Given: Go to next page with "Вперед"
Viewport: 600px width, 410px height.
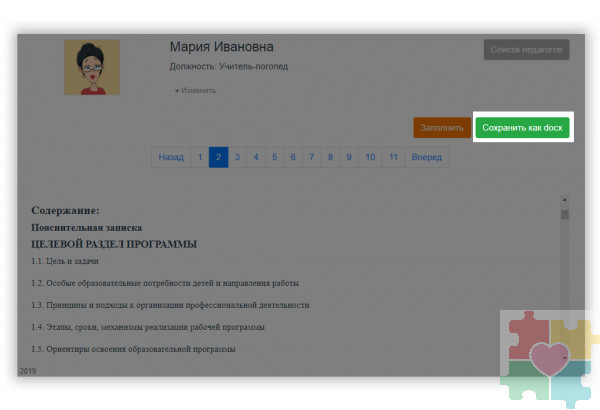Looking at the screenshot, I should click(x=426, y=157).
